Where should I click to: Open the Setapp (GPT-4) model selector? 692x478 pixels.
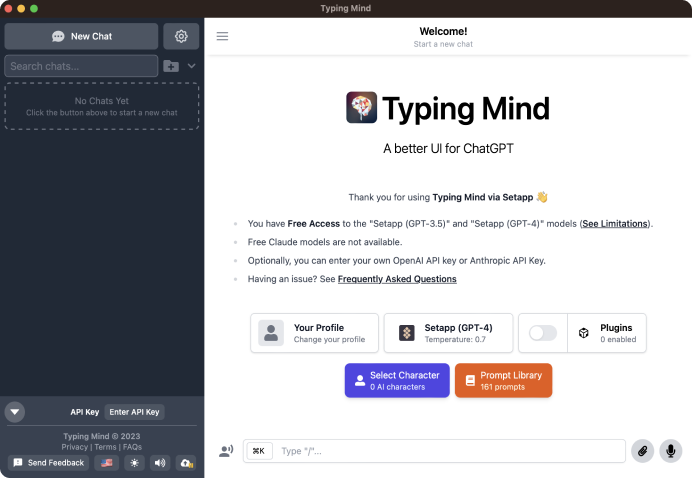pos(448,333)
